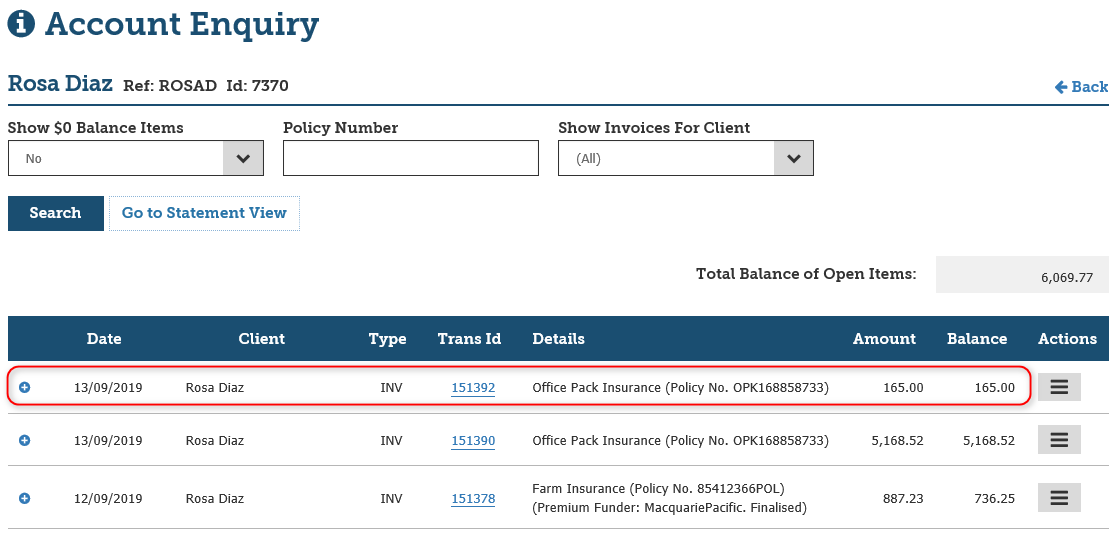This screenshot has width=1117, height=538.
Task: Go back using the Back arrow link
Action: coord(1081,87)
